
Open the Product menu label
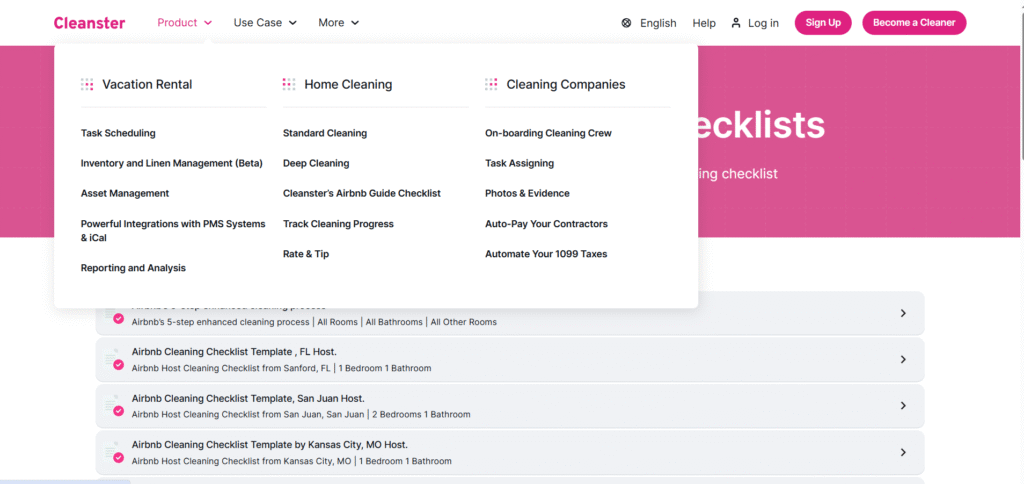pos(177,23)
